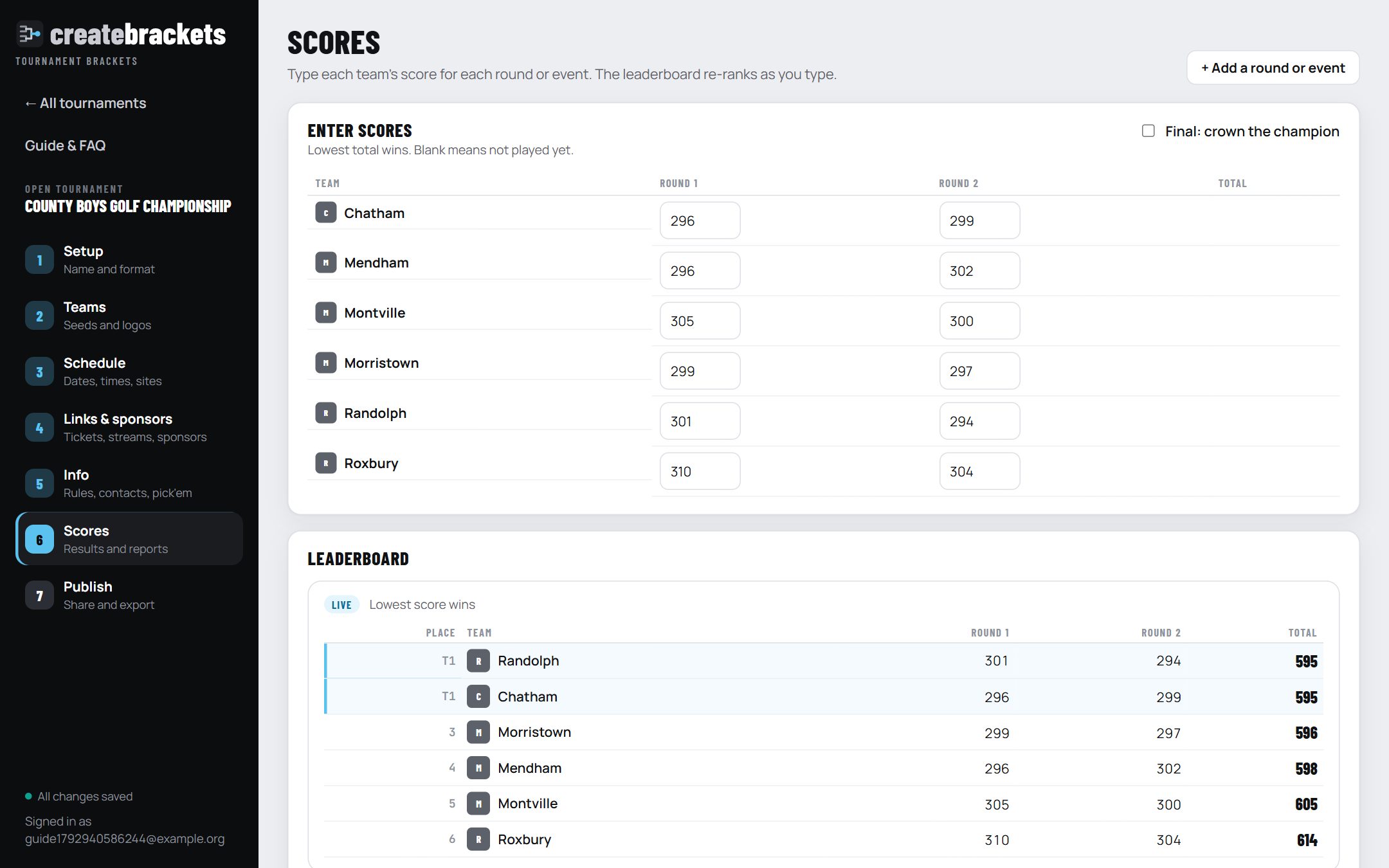The width and height of the screenshot is (1389, 868).
Task: Click Montville's total 605 in leaderboard
Action: click(x=1306, y=804)
